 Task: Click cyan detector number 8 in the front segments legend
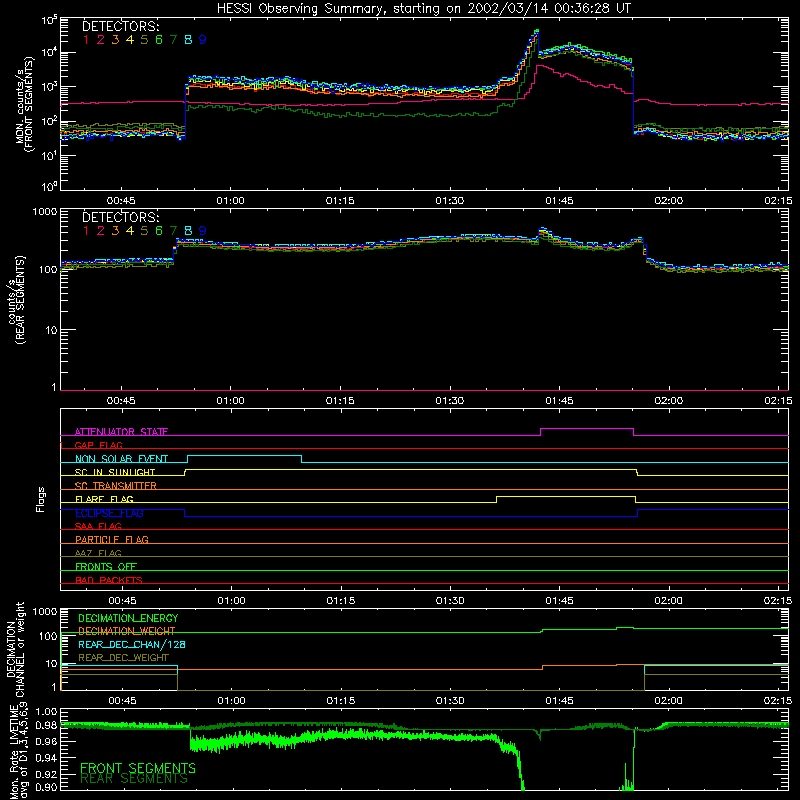(188, 40)
